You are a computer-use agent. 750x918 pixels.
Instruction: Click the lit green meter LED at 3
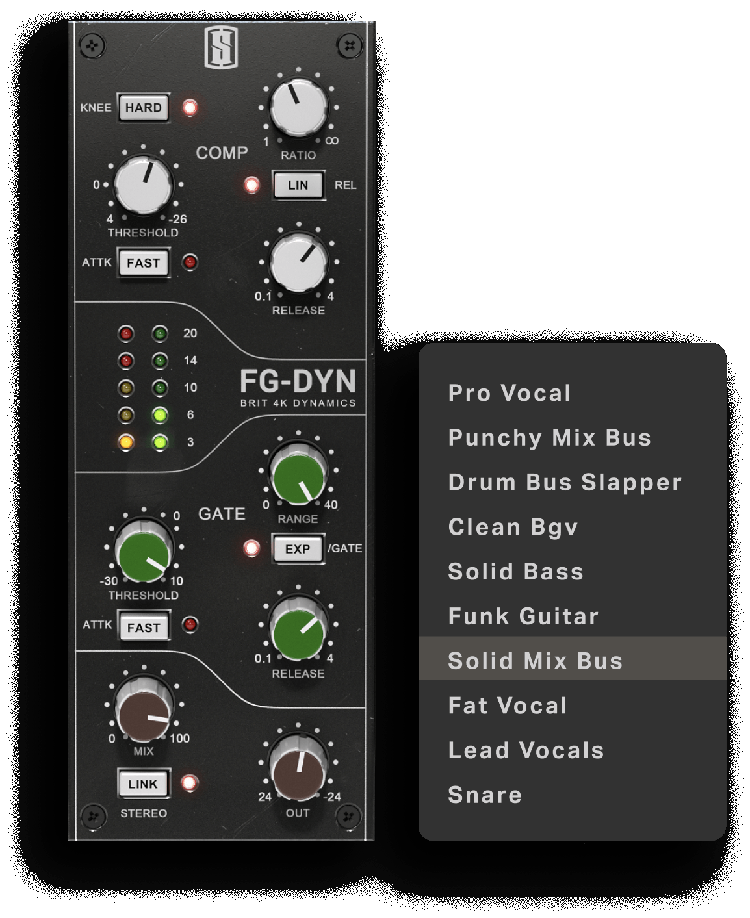(x=159, y=441)
